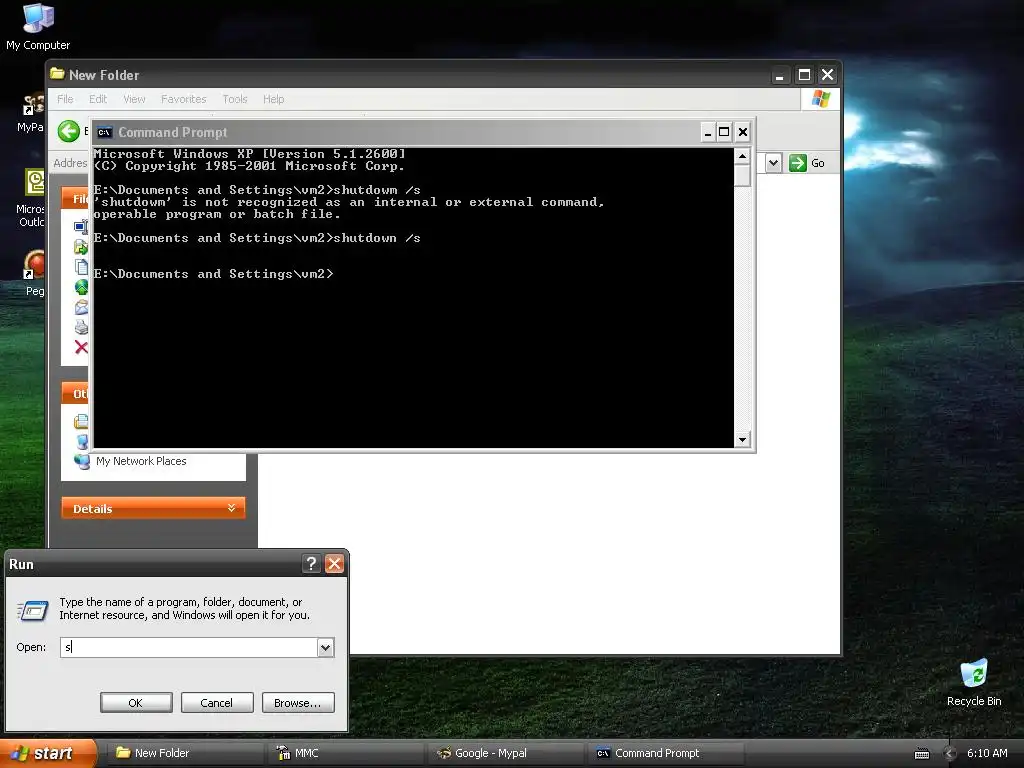Click the My Network Places link

pos(141,461)
